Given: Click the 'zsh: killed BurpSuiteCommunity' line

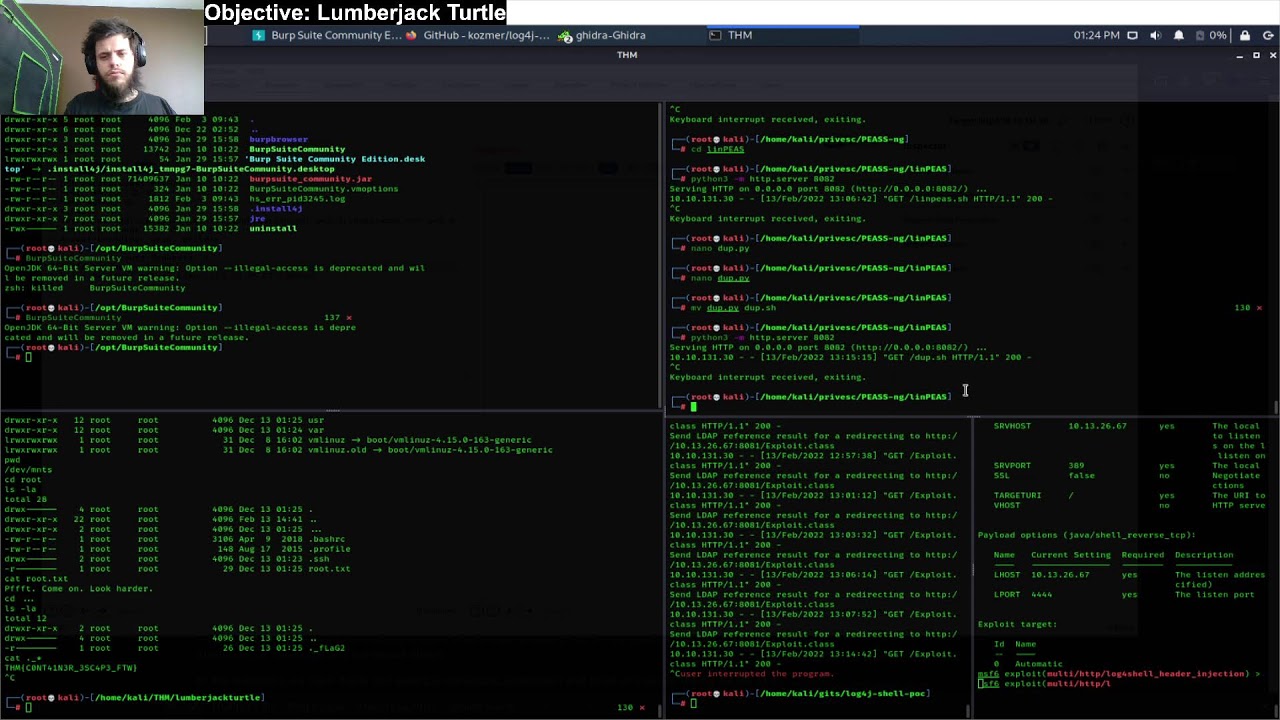Looking at the screenshot, I should pos(95,288).
